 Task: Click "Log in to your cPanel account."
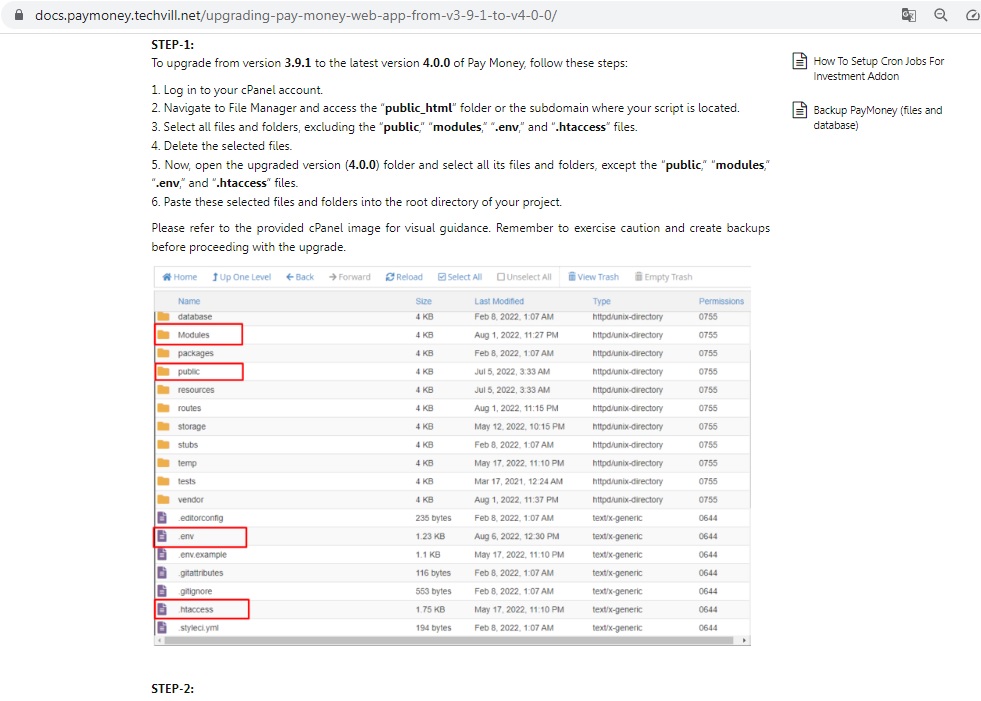click(243, 90)
